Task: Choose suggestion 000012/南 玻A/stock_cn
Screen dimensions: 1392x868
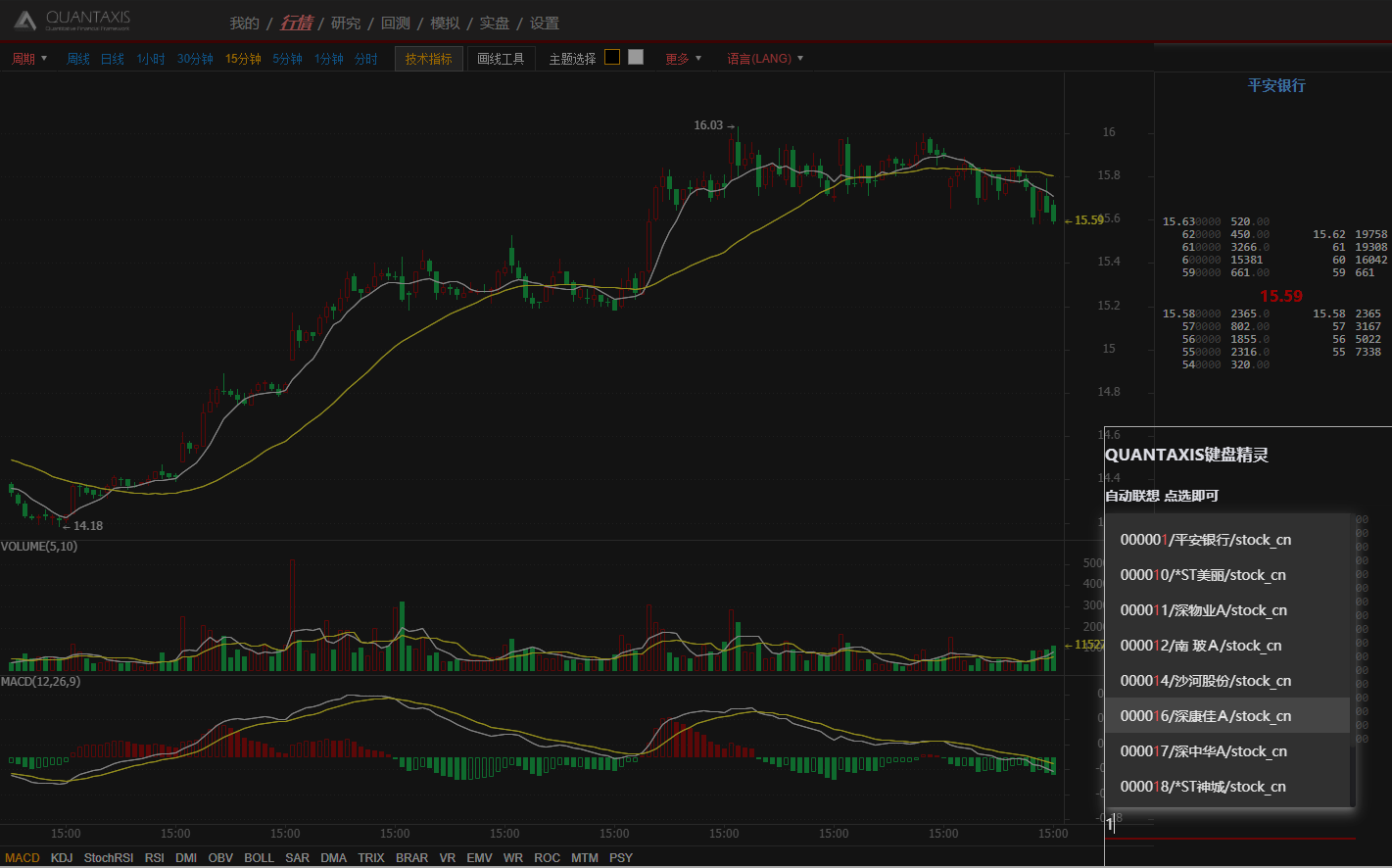Action: coord(1227,646)
